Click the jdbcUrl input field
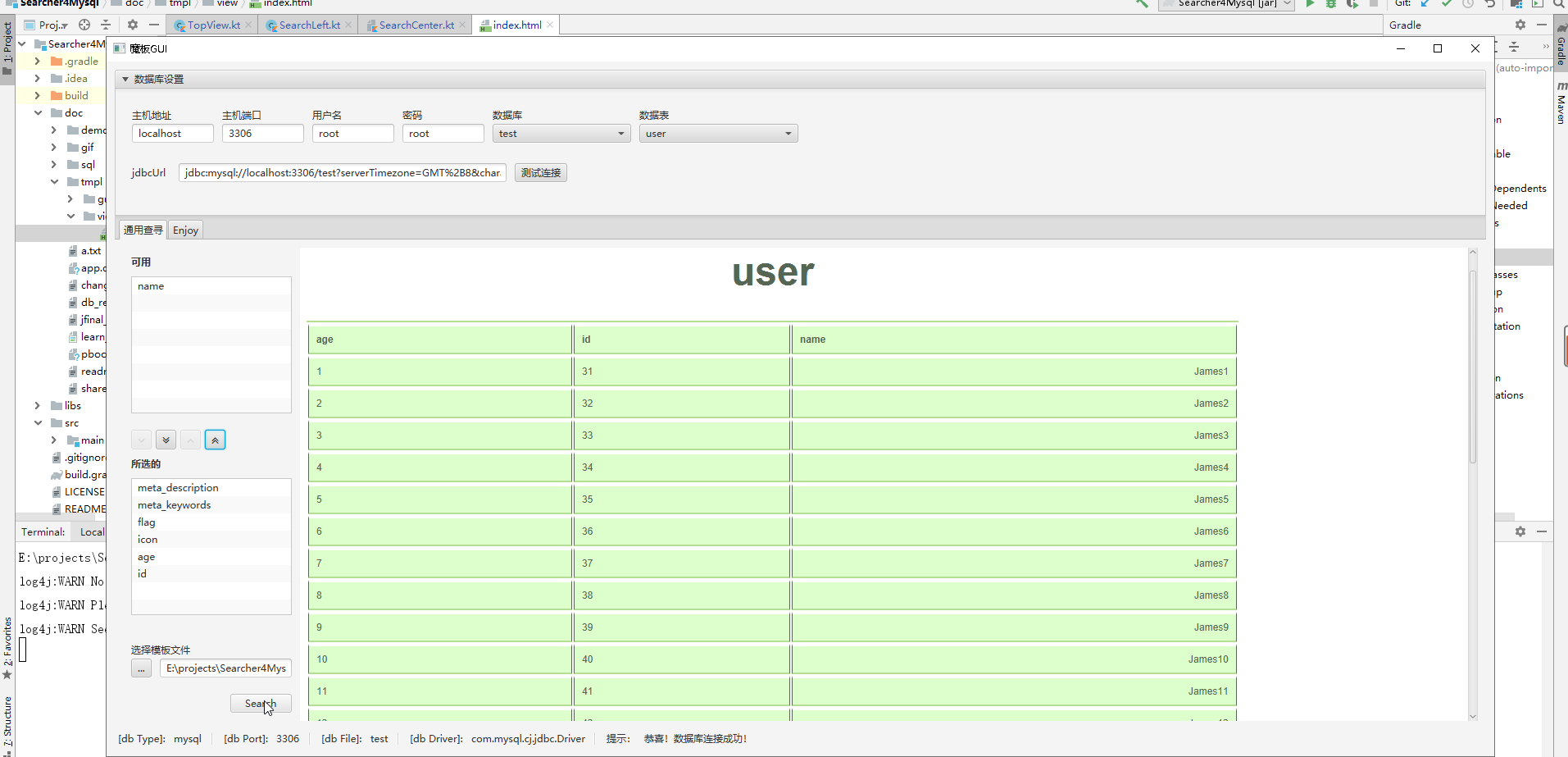 pyautogui.click(x=343, y=173)
